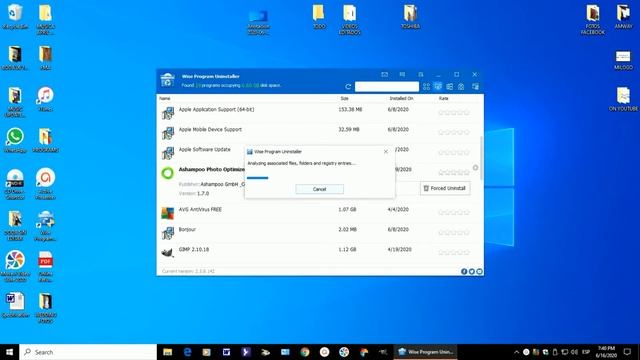640x360 pixels.
Task: Click the fourth toolbar icon beside search
Action: click(x=461, y=87)
